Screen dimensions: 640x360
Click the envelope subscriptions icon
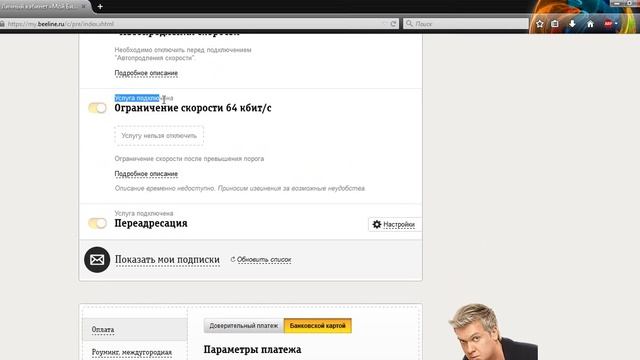point(97,260)
